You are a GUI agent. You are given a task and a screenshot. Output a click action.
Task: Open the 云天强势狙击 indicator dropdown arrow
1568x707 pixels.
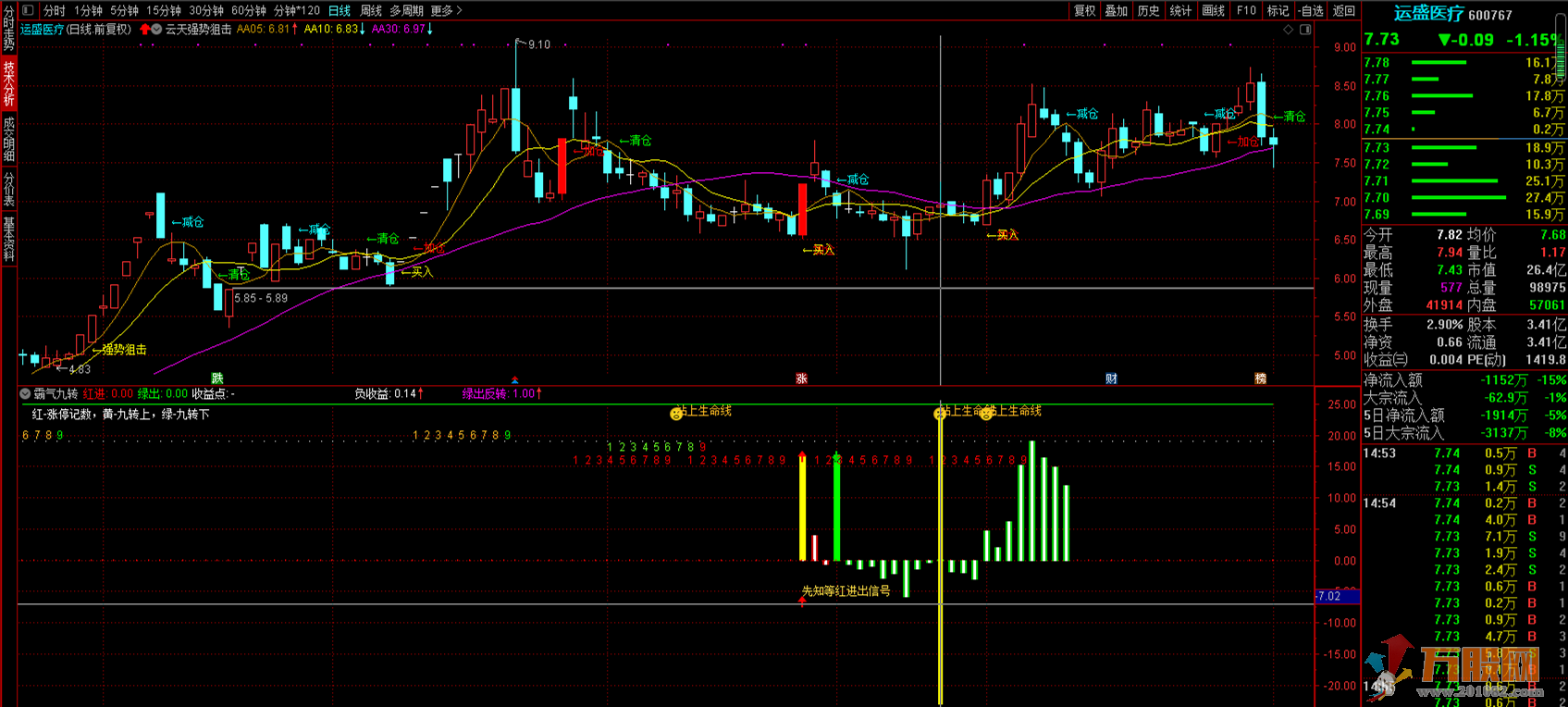coord(157,30)
